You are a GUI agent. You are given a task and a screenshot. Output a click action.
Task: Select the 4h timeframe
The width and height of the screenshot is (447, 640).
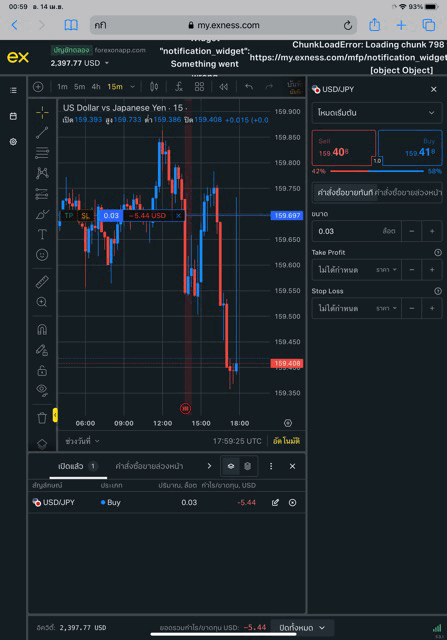tap(96, 87)
